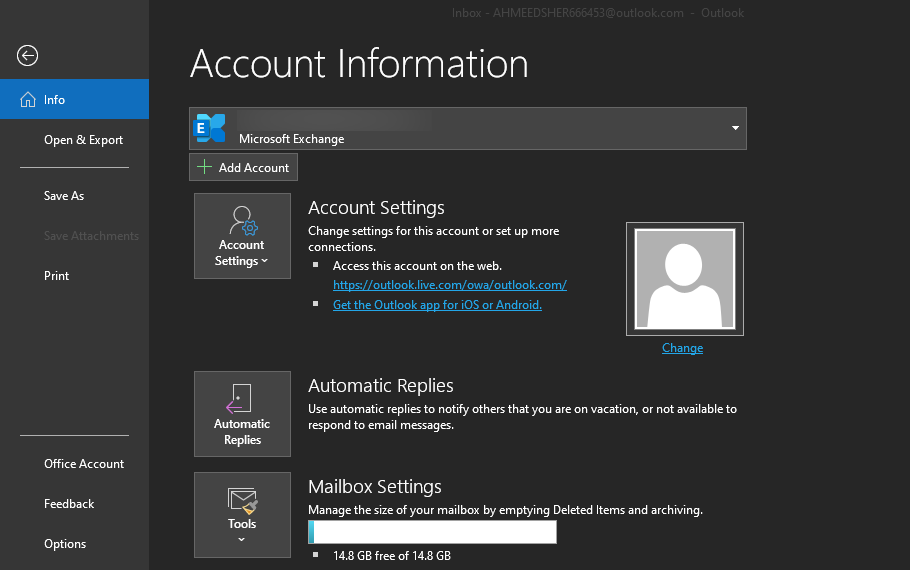This screenshot has height=570, width=910.
Task: Click the Save Attachments entry
Action: click(91, 236)
